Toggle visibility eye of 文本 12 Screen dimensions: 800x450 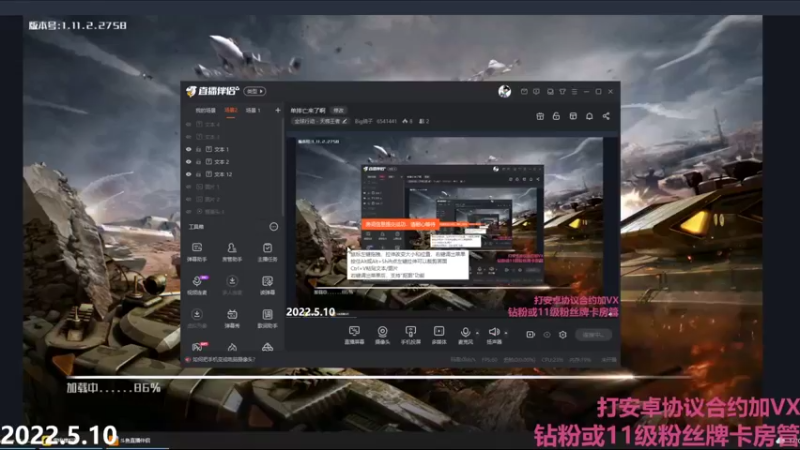pyautogui.click(x=189, y=174)
